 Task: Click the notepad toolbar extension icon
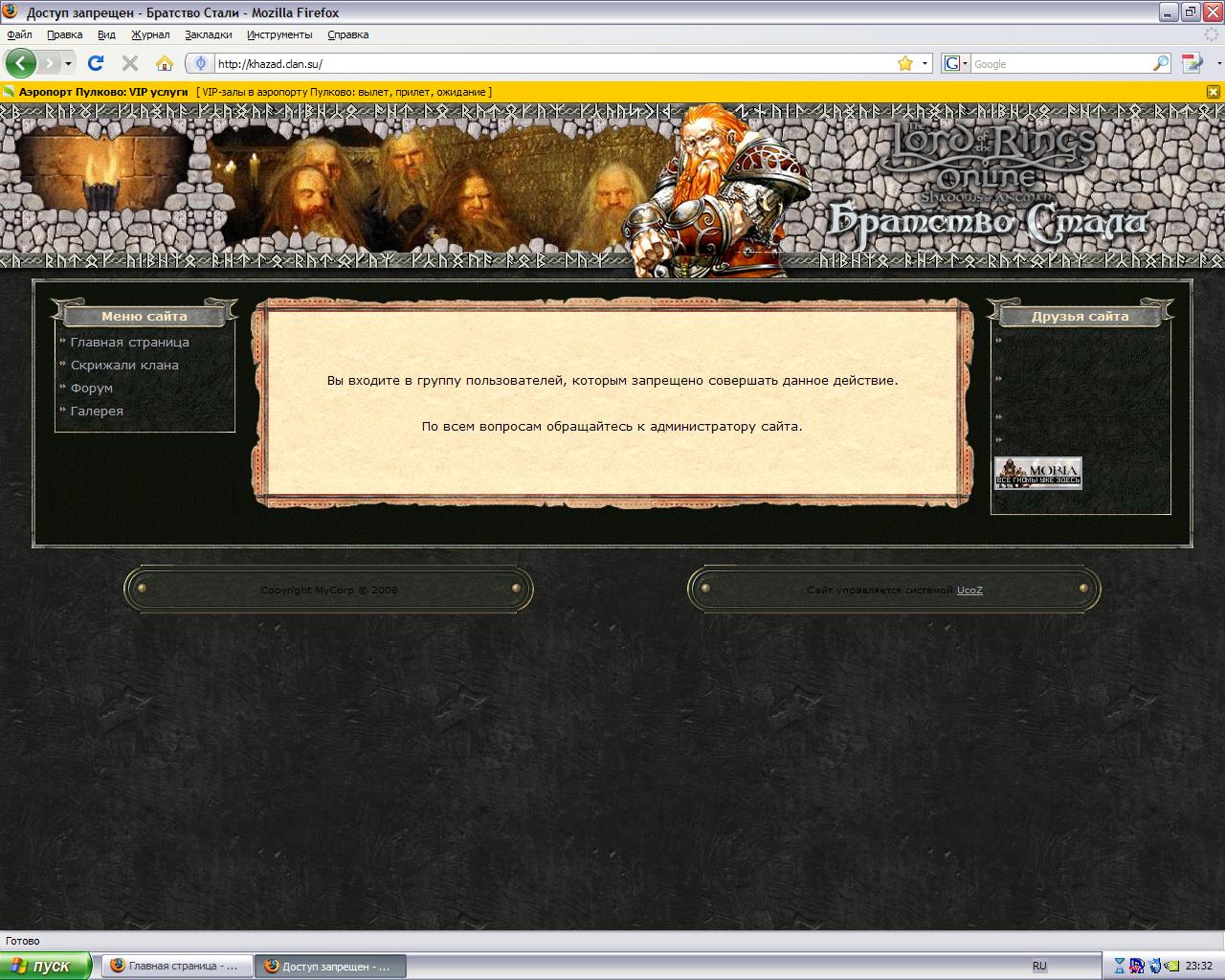[1191, 63]
